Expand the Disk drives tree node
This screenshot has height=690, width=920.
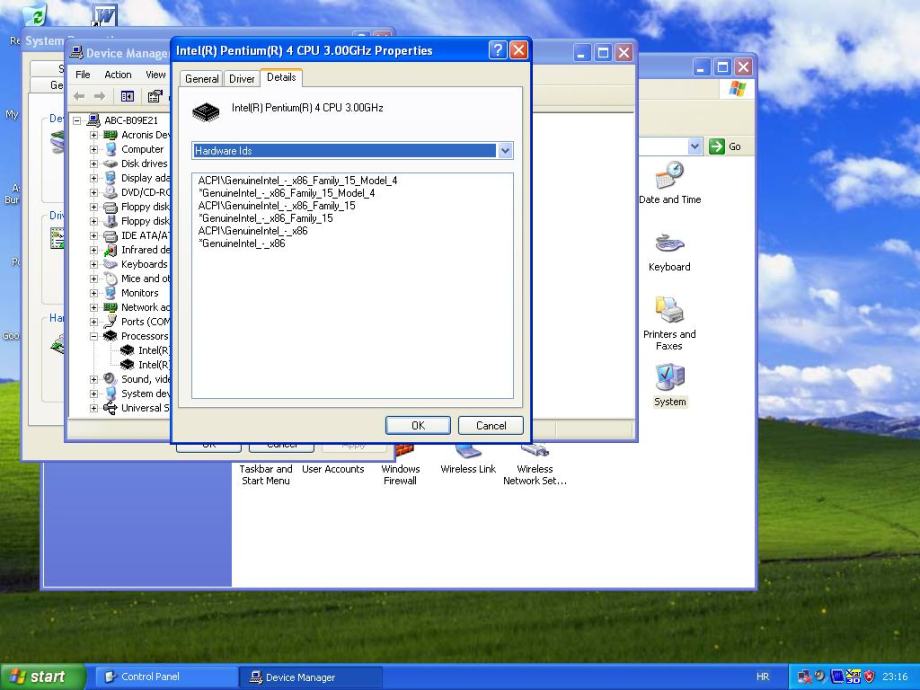tap(95, 164)
